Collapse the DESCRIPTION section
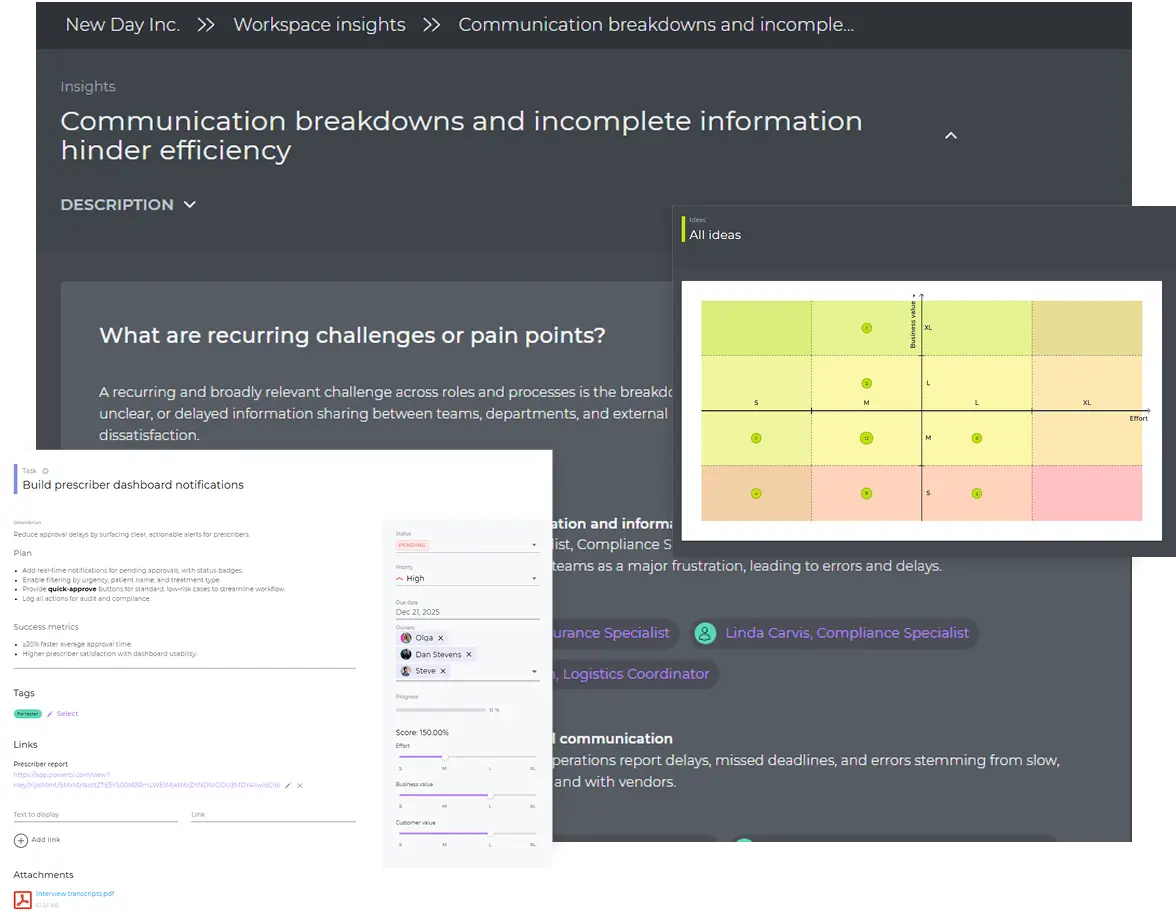 tap(190, 205)
